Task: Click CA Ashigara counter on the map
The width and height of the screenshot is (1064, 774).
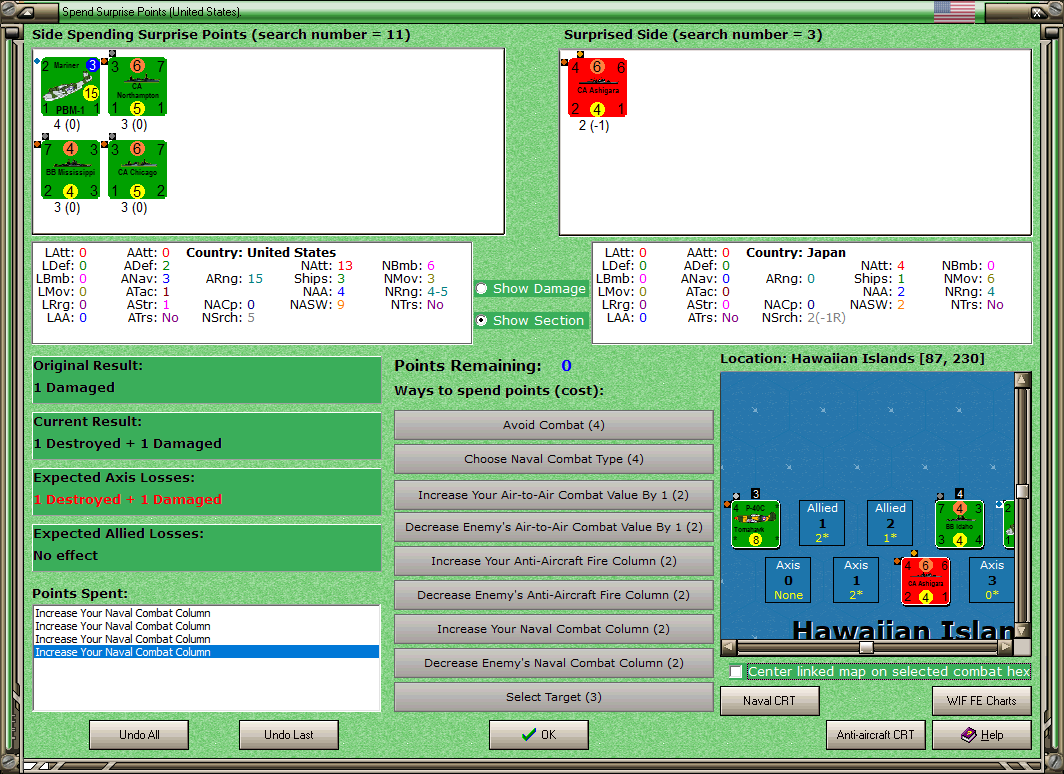Action: pos(925,581)
